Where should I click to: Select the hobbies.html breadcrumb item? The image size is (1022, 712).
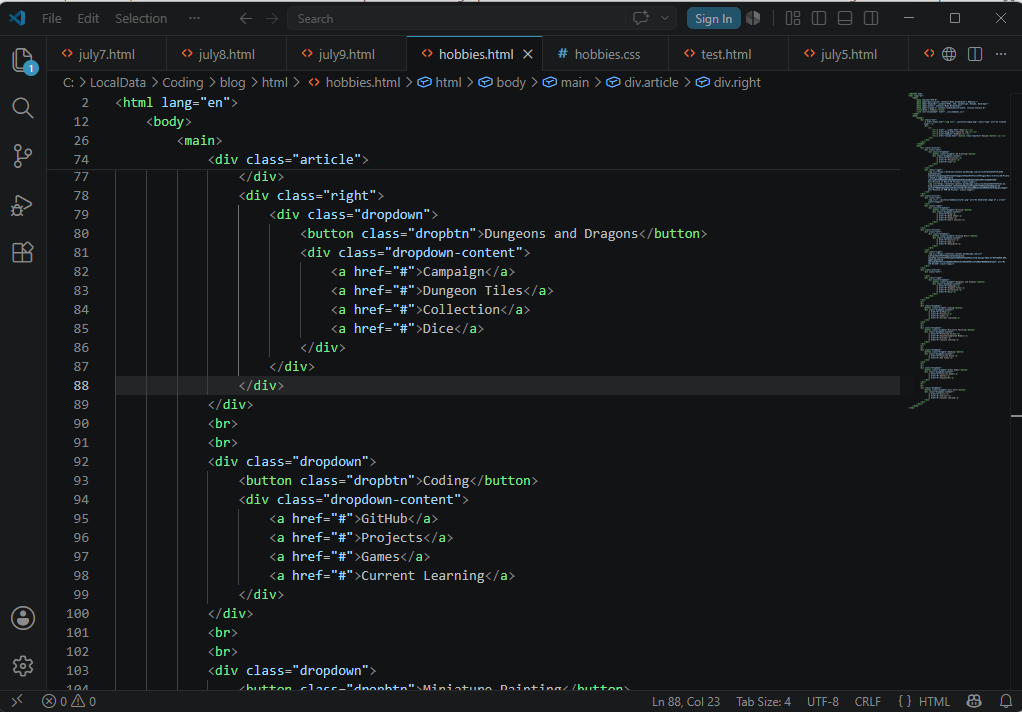(x=354, y=83)
